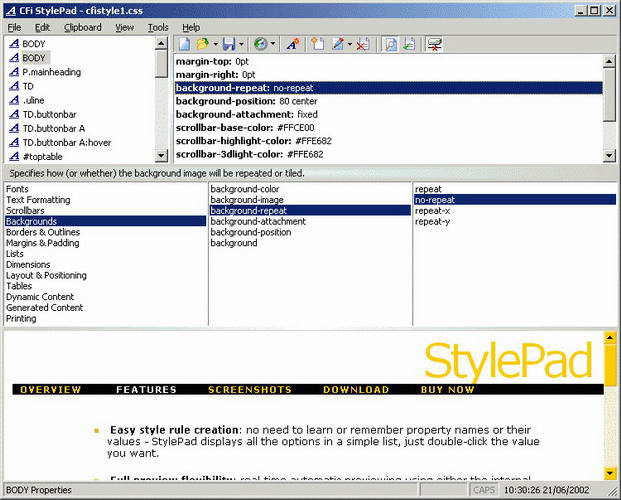This screenshot has width=621, height=500.
Task: Click the new property page icon
Action: (318, 44)
